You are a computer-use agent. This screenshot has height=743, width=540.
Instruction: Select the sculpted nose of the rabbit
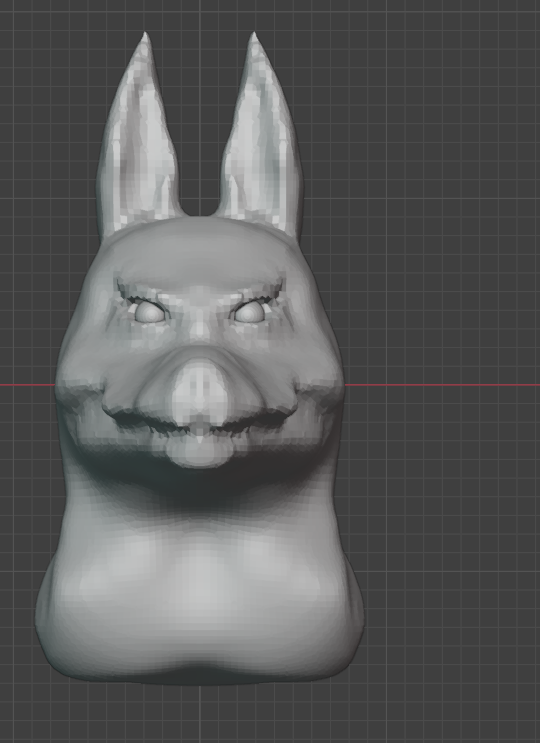pyautogui.click(x=200, y=390)
